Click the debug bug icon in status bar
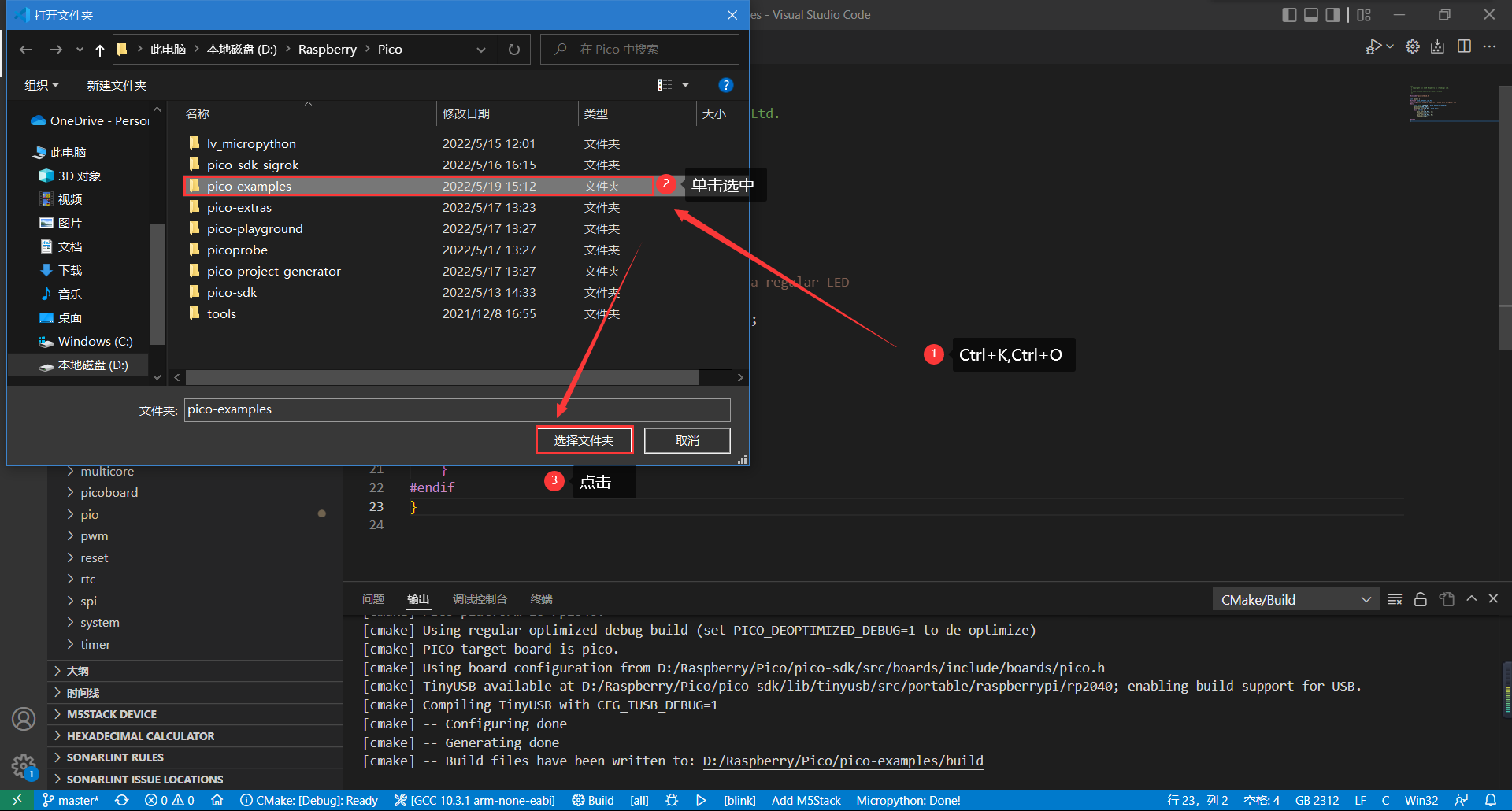1512x811 pixels. 672,800
